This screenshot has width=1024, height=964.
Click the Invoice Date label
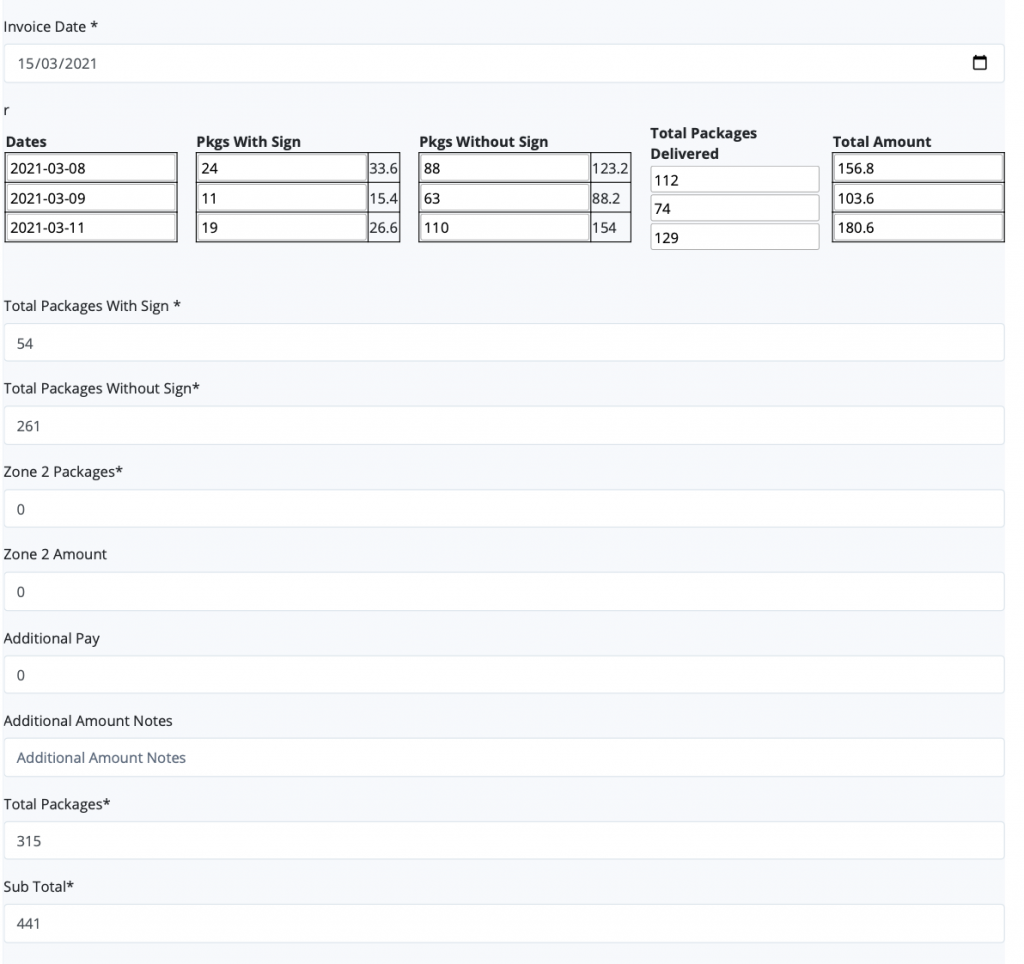(x=50, y=27)
